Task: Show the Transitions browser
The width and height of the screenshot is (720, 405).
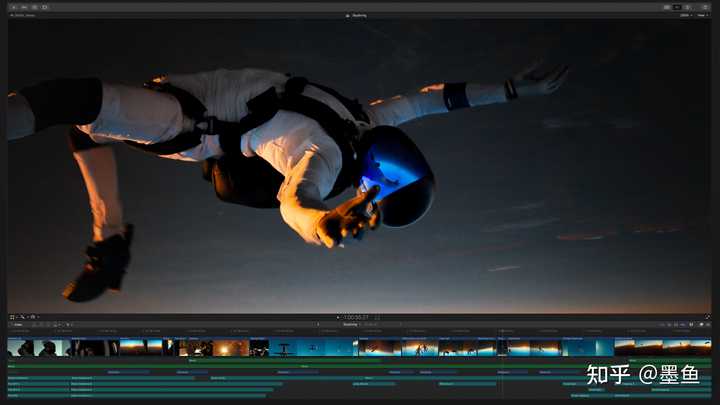Action: pyautogui.click(x=709, y=325)
